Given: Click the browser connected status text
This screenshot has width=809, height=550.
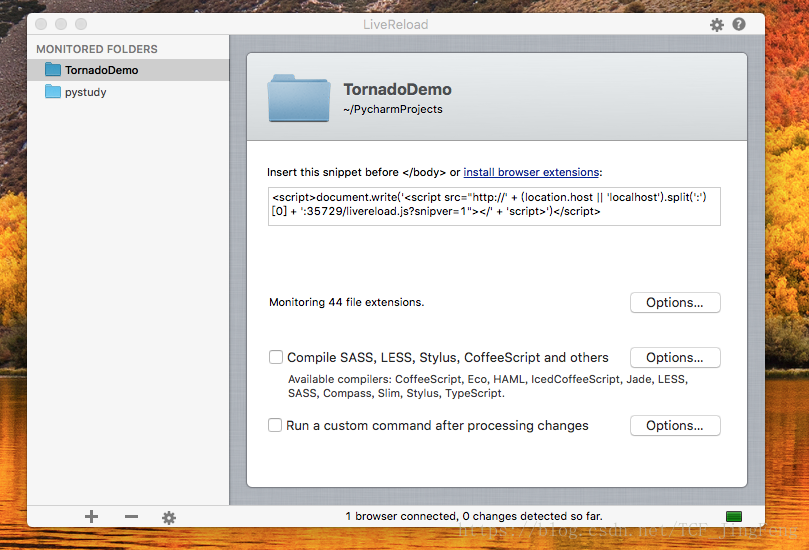Looking at the screenshot, I should (474, 516).
